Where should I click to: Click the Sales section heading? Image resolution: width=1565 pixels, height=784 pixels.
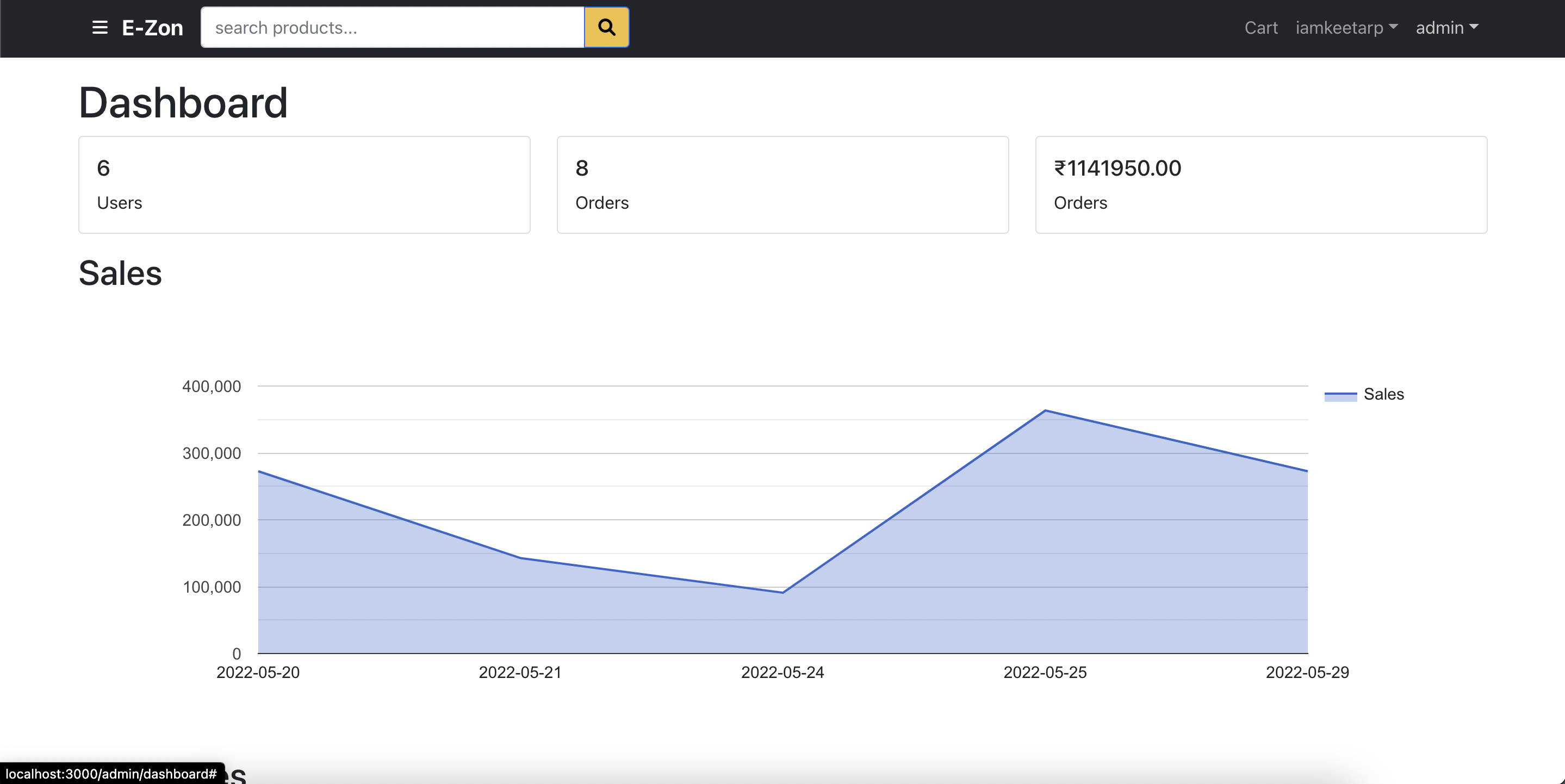coord(120,273)
